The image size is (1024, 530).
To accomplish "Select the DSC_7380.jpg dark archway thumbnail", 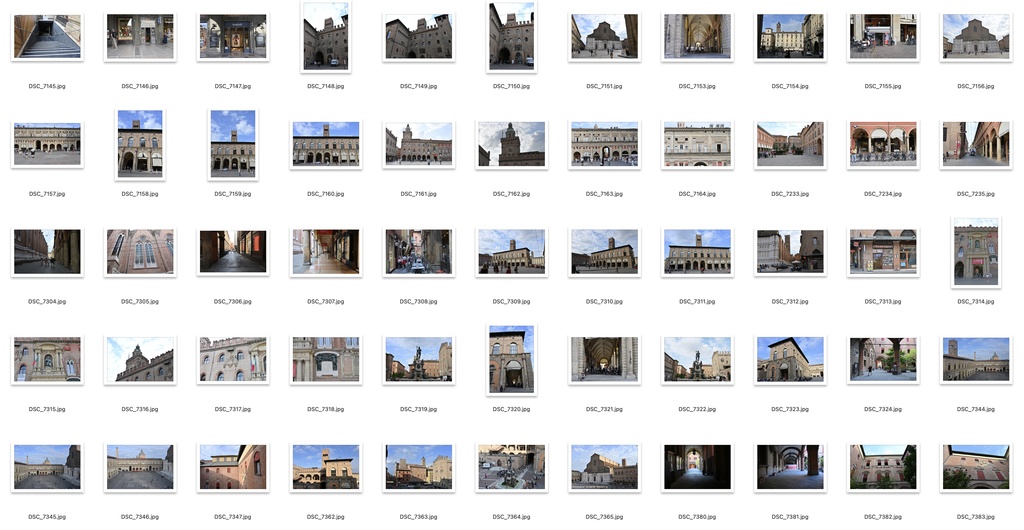I will tap(697, 467).
